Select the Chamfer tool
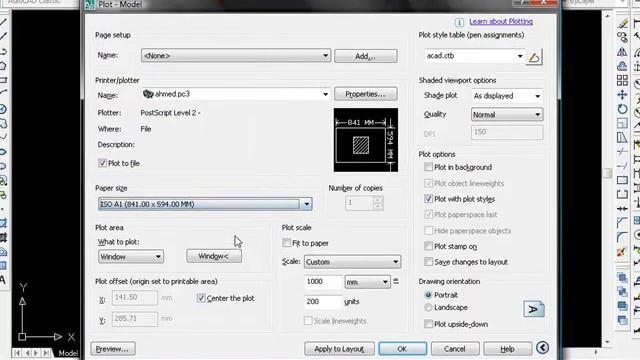This screenshot has width=640, height=360. (x=622, y=223)
